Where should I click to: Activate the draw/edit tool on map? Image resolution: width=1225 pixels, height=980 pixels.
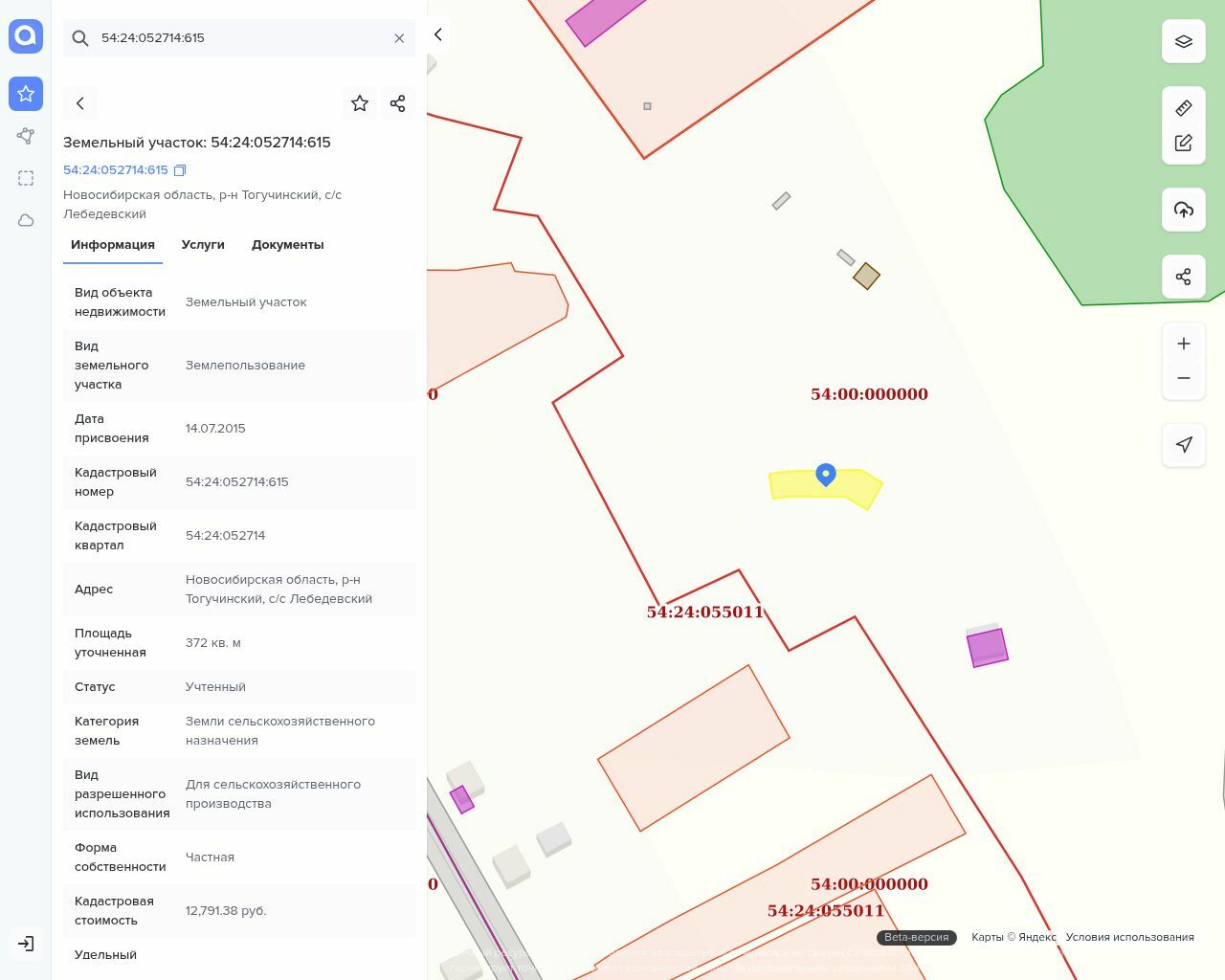click(x=1183, y=143)
